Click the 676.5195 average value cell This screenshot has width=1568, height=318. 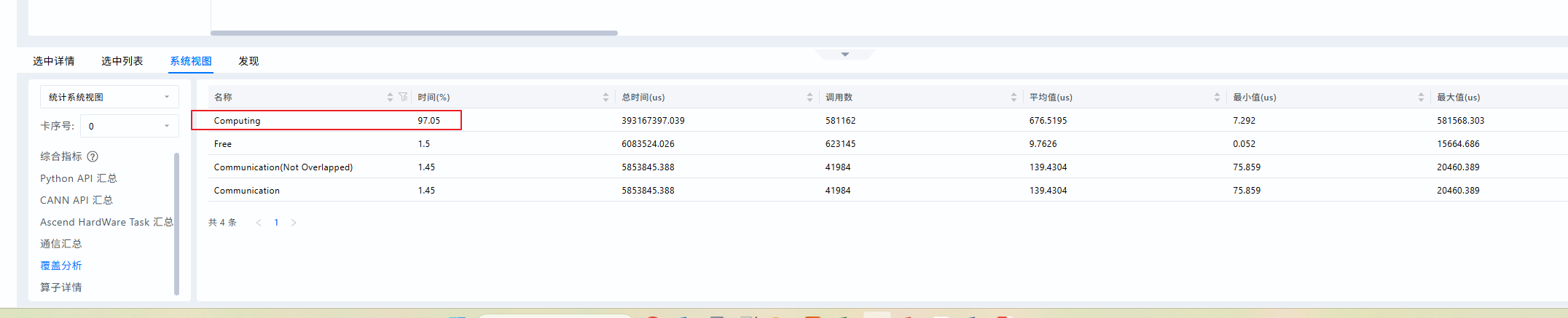tap(1048, 121)
